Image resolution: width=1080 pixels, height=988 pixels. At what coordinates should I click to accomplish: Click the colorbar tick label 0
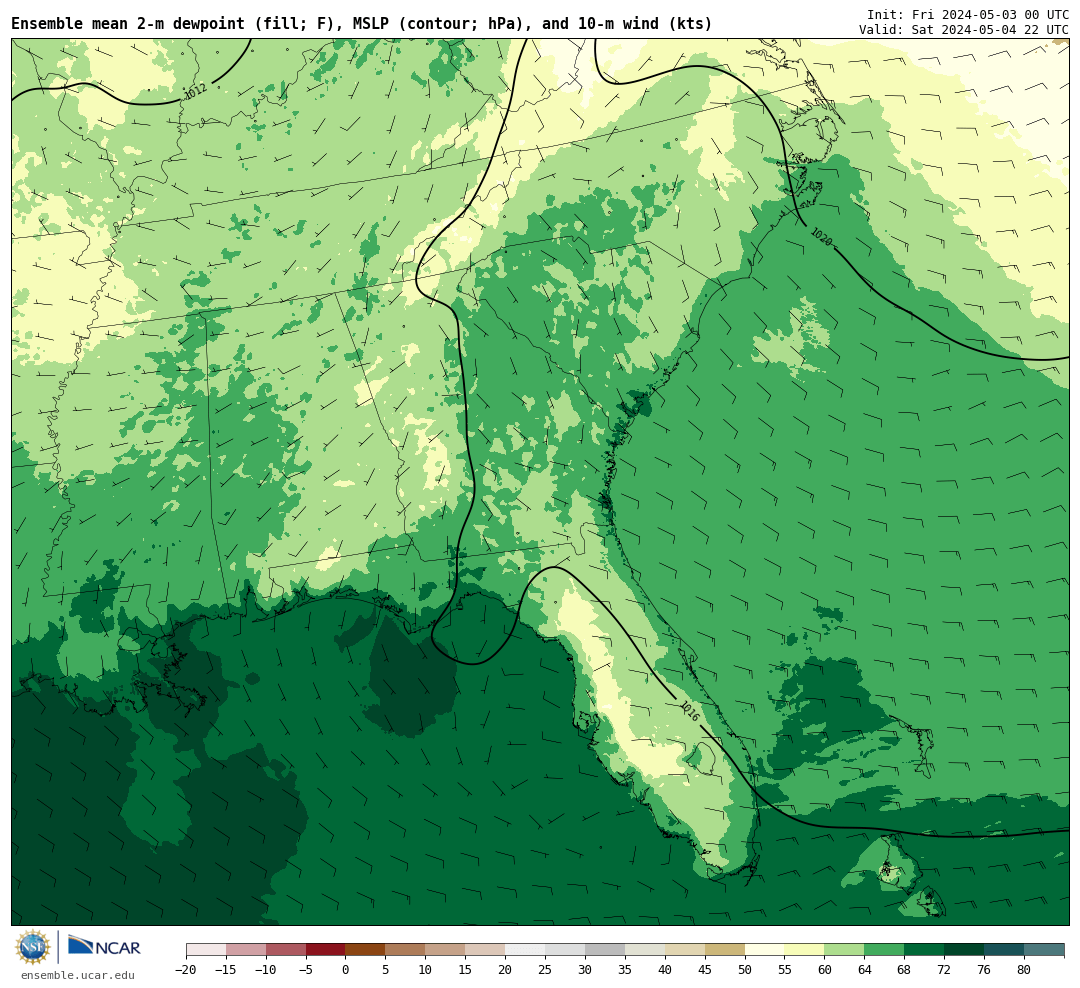(x=346, y=969)
